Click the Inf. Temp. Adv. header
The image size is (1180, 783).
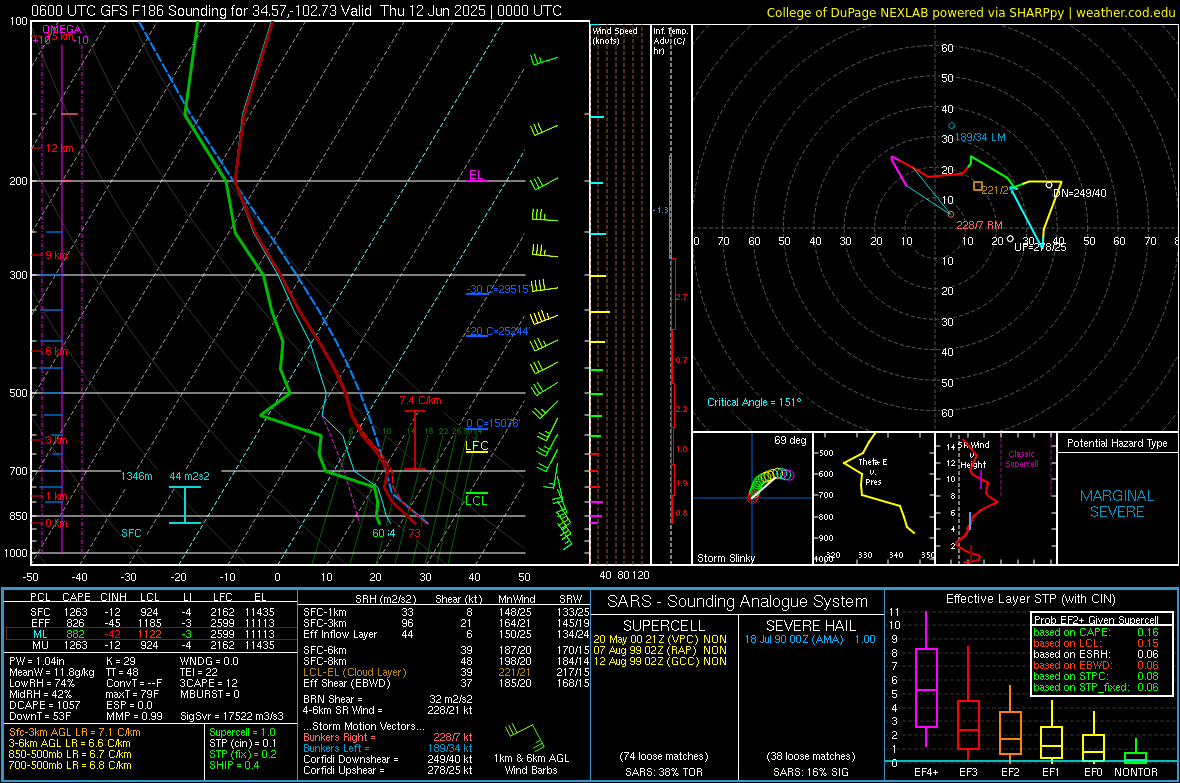tap(670, 41)
